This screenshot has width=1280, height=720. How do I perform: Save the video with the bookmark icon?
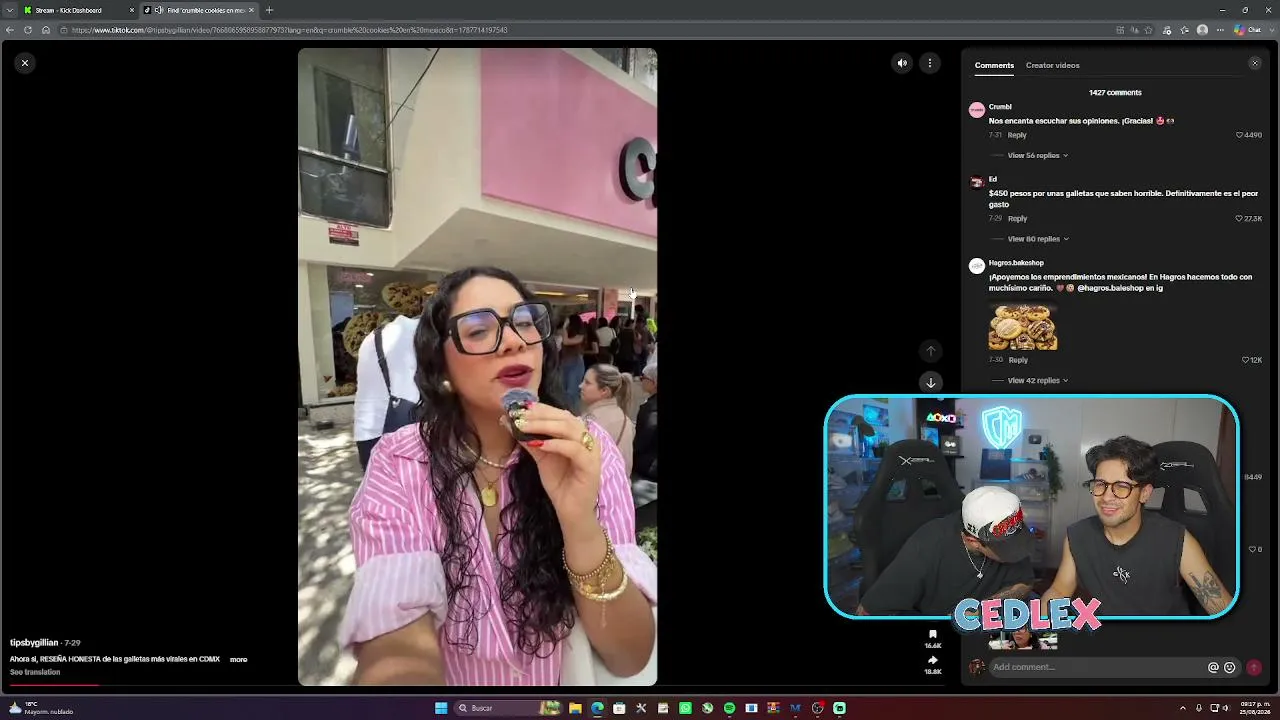coord(933,634)
